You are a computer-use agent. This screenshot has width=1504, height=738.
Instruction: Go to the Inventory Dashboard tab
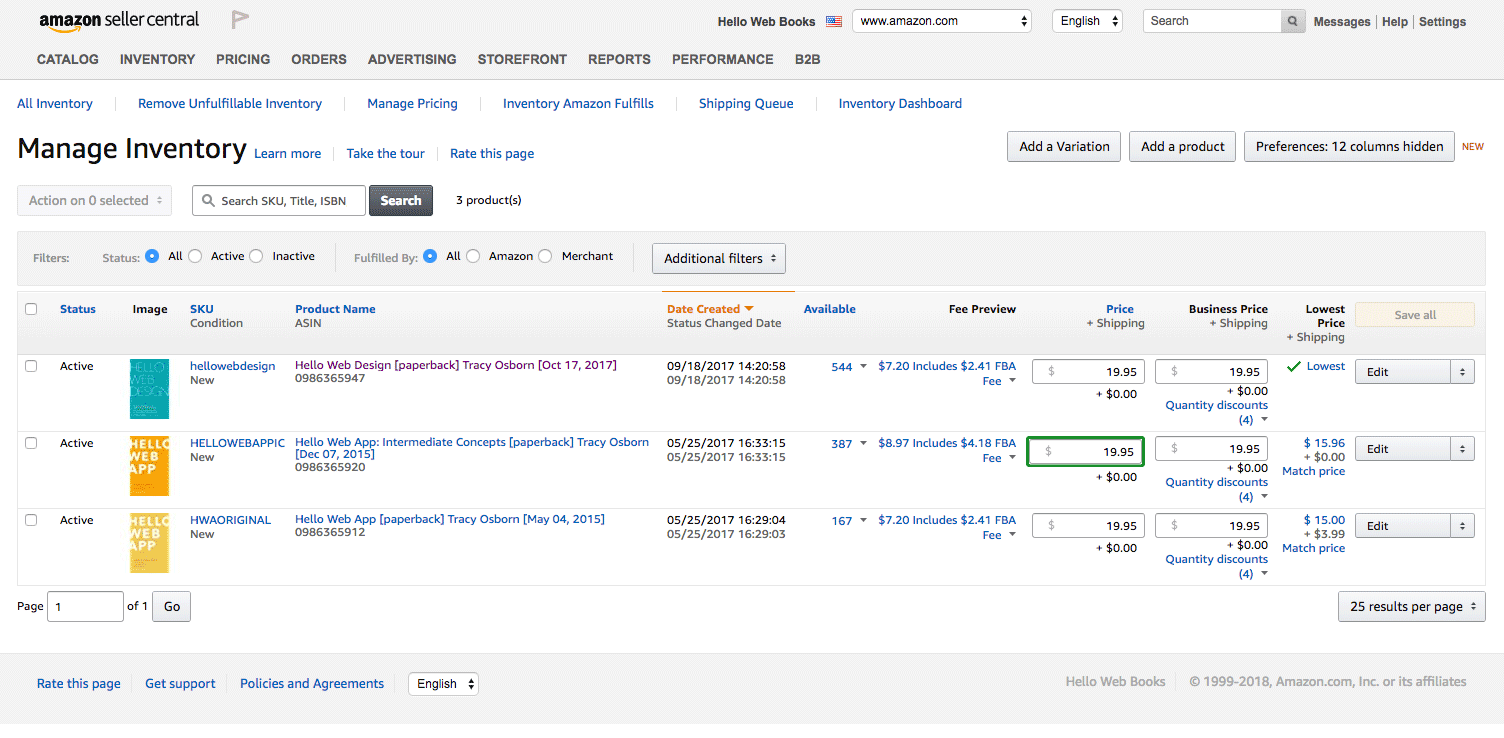point(900,103)
